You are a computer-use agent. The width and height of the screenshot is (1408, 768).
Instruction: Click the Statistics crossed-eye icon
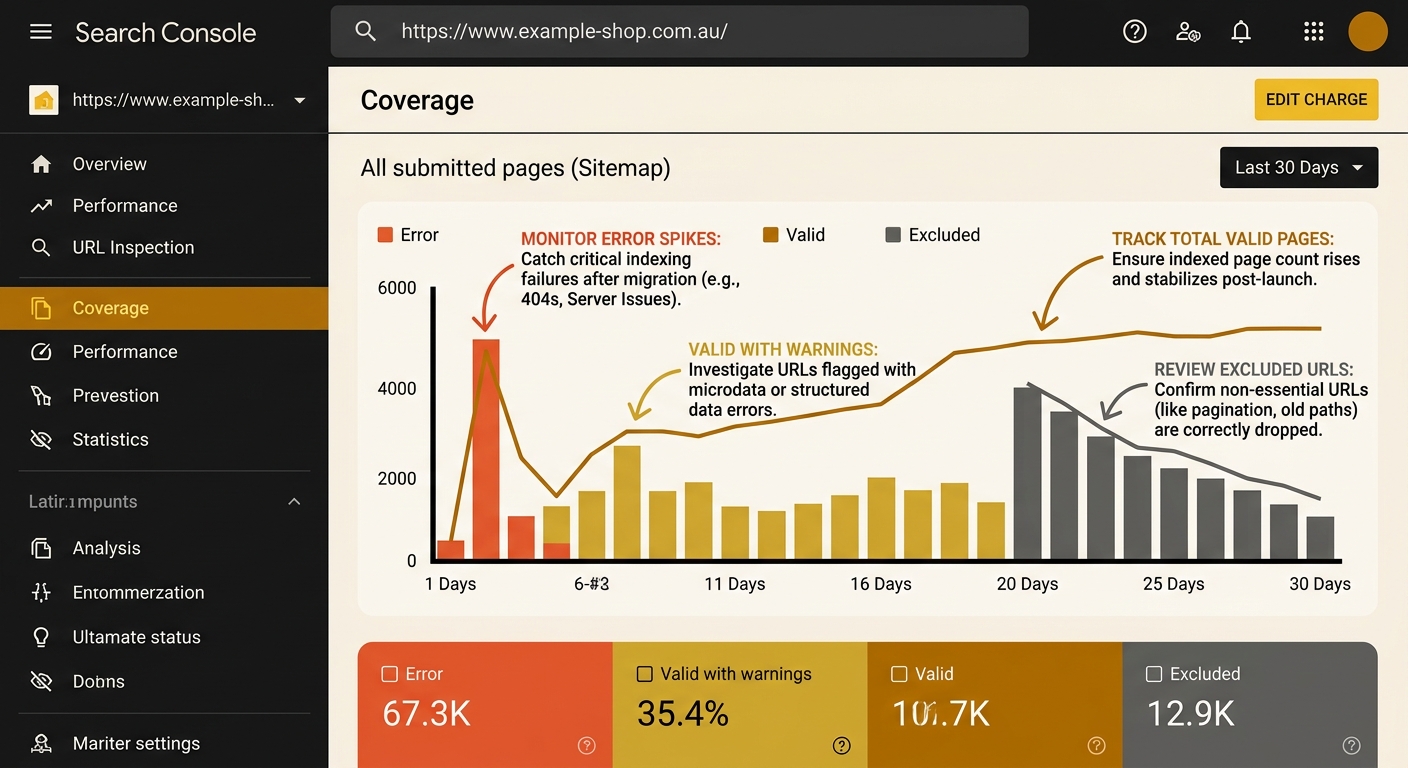tap(41, 440)
